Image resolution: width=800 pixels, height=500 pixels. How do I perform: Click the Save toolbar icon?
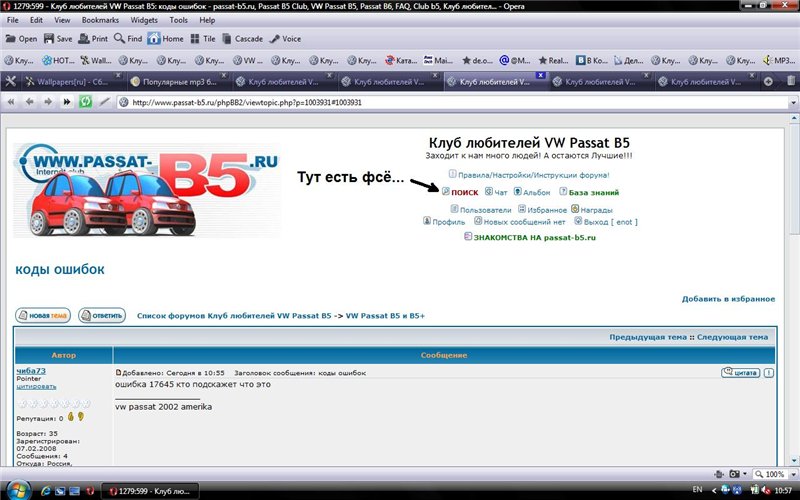coord(58,39)
